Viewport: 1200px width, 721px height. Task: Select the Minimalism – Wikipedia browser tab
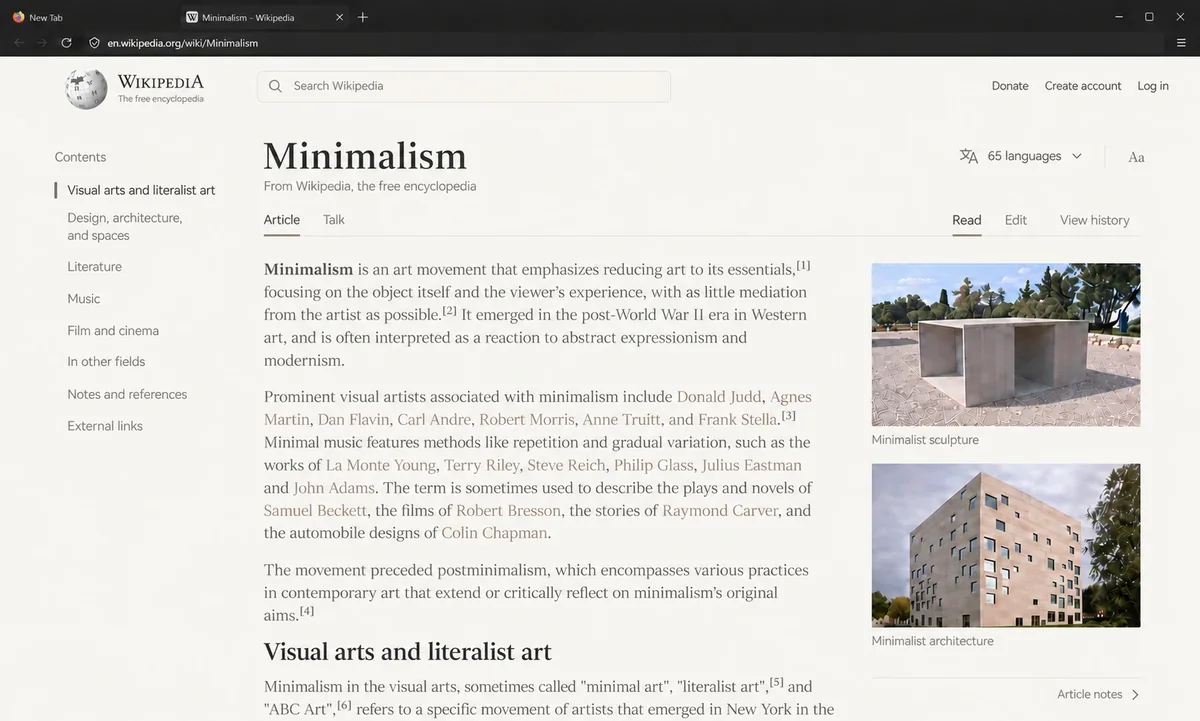coord(265,17)
